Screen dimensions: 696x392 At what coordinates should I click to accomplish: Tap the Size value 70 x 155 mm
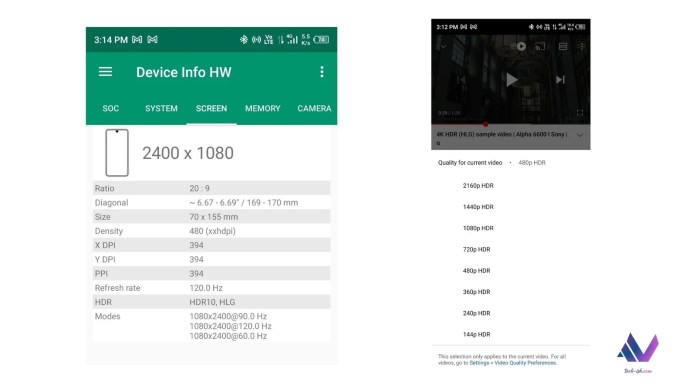[214, 217]
